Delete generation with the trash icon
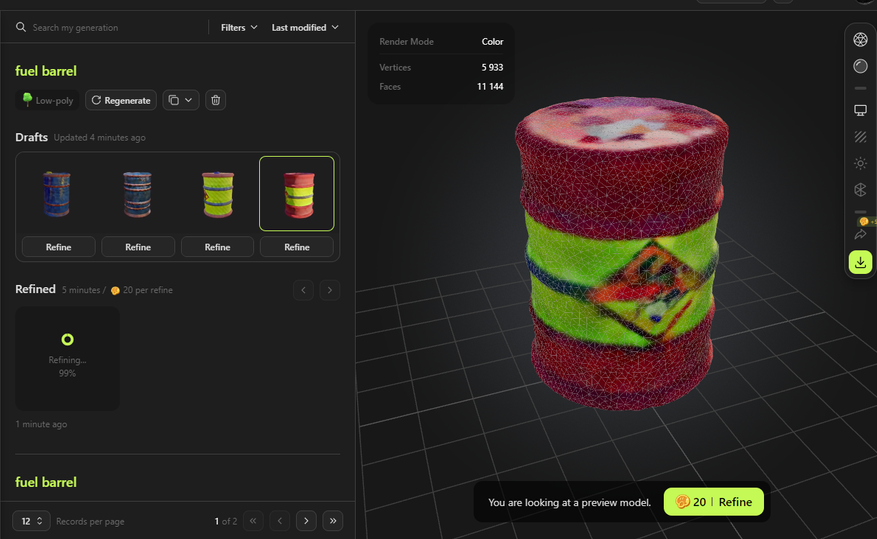Viewport: 877px width, 539px height. (217, 100)
